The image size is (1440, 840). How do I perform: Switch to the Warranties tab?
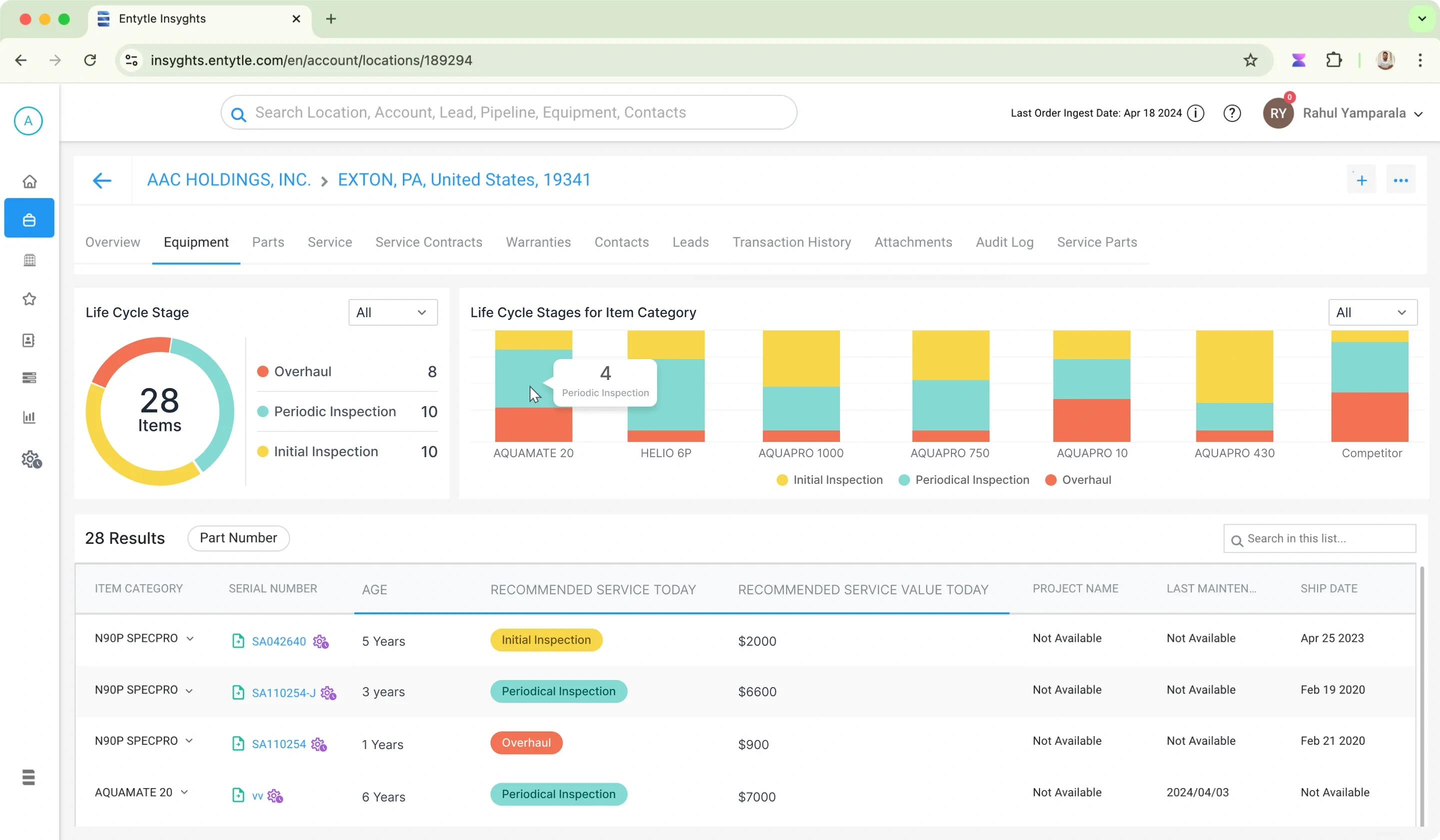(x=538, y=242)
